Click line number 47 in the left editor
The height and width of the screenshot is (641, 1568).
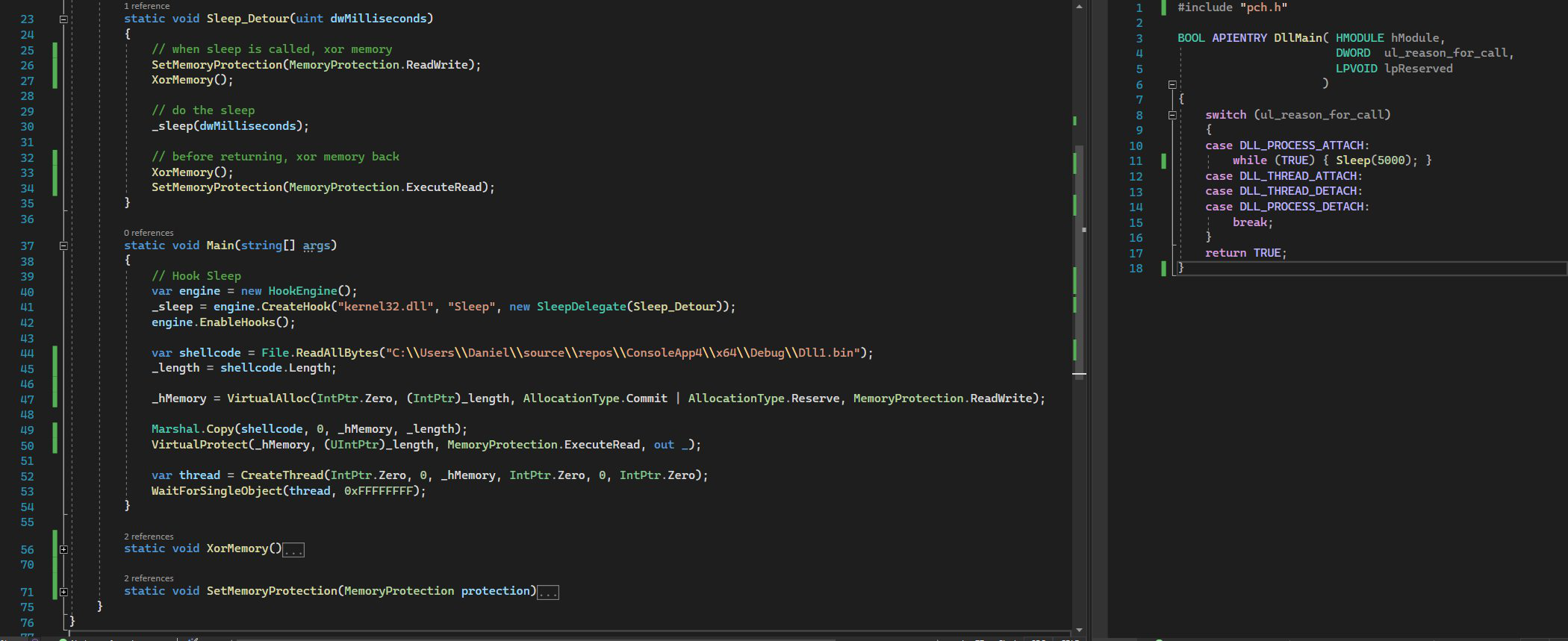click(27, 399)
